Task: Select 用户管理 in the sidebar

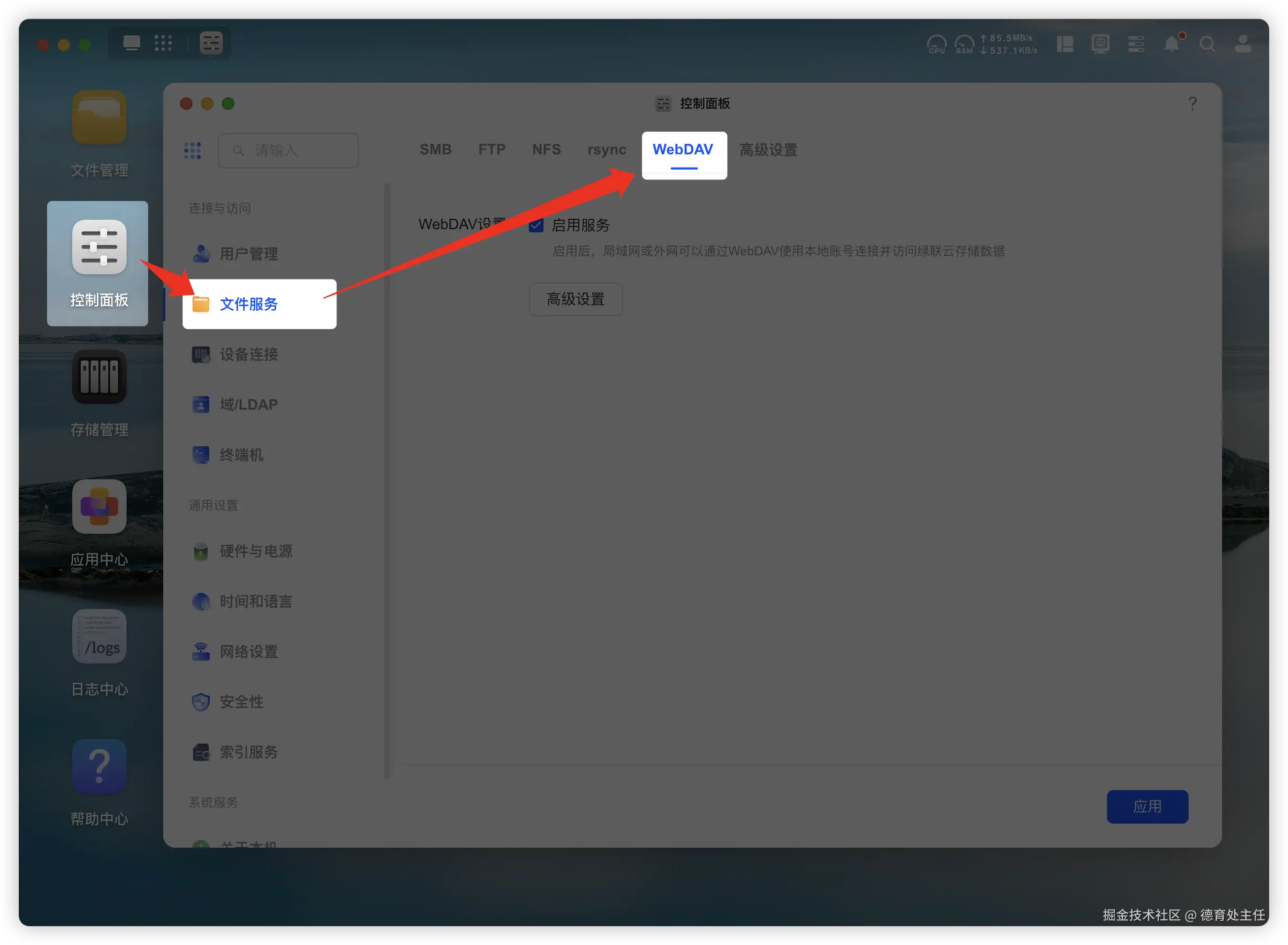Action: pyautogui.click(x=248, y=254)
